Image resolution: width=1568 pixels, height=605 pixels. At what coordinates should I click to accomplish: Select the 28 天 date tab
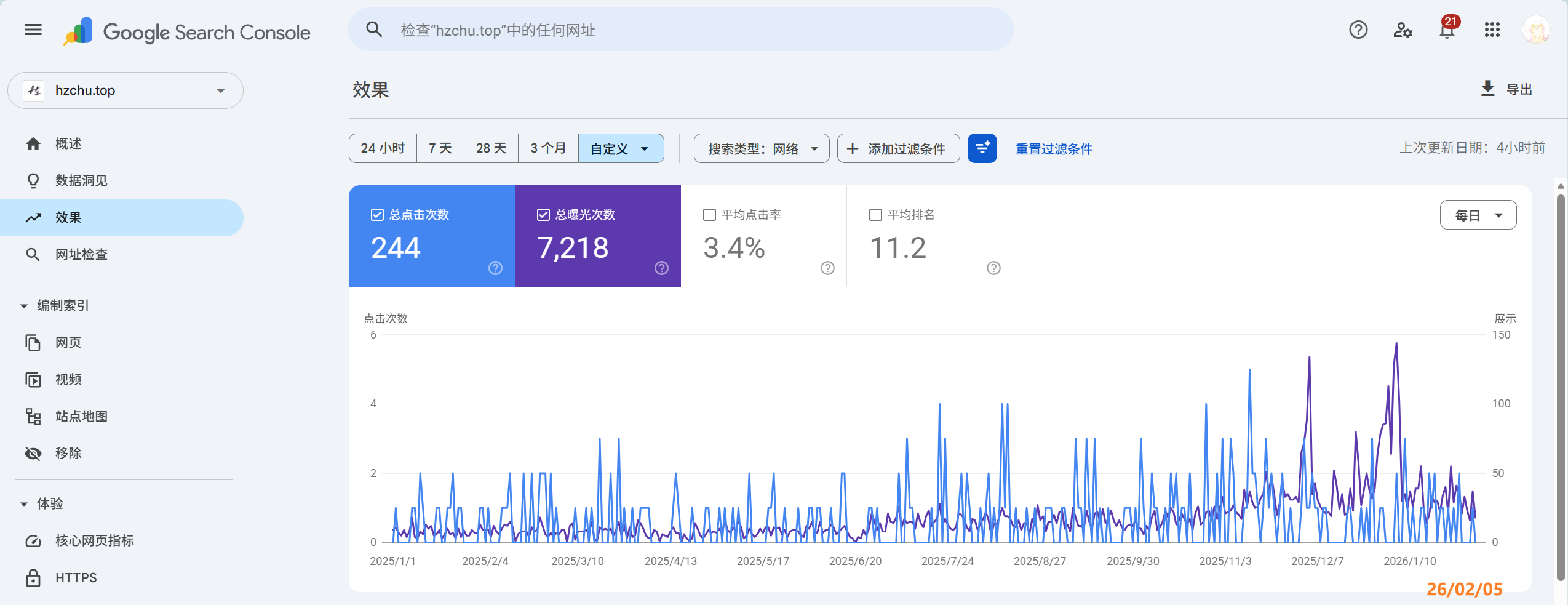point(491,148)
